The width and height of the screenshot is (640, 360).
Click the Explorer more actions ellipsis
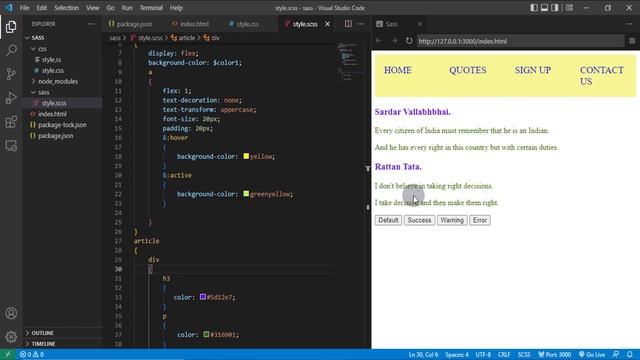tap(91, 24)
